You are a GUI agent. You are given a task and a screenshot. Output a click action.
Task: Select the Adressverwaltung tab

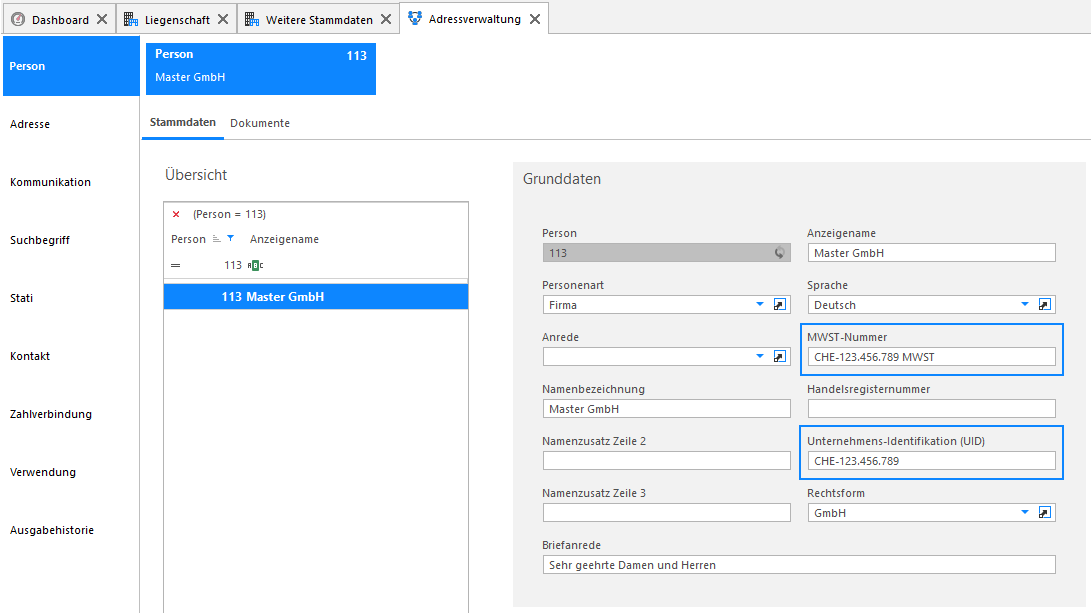pyautogui.click(x=475, y=19)
